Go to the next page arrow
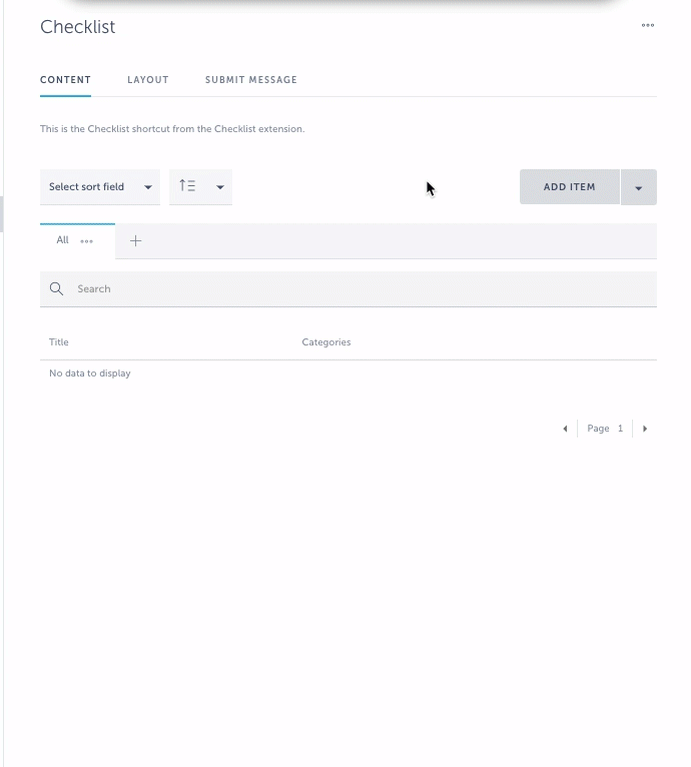The height and width of the screenshot is (767, 691). pyautogui.click(x=645, y=429)
